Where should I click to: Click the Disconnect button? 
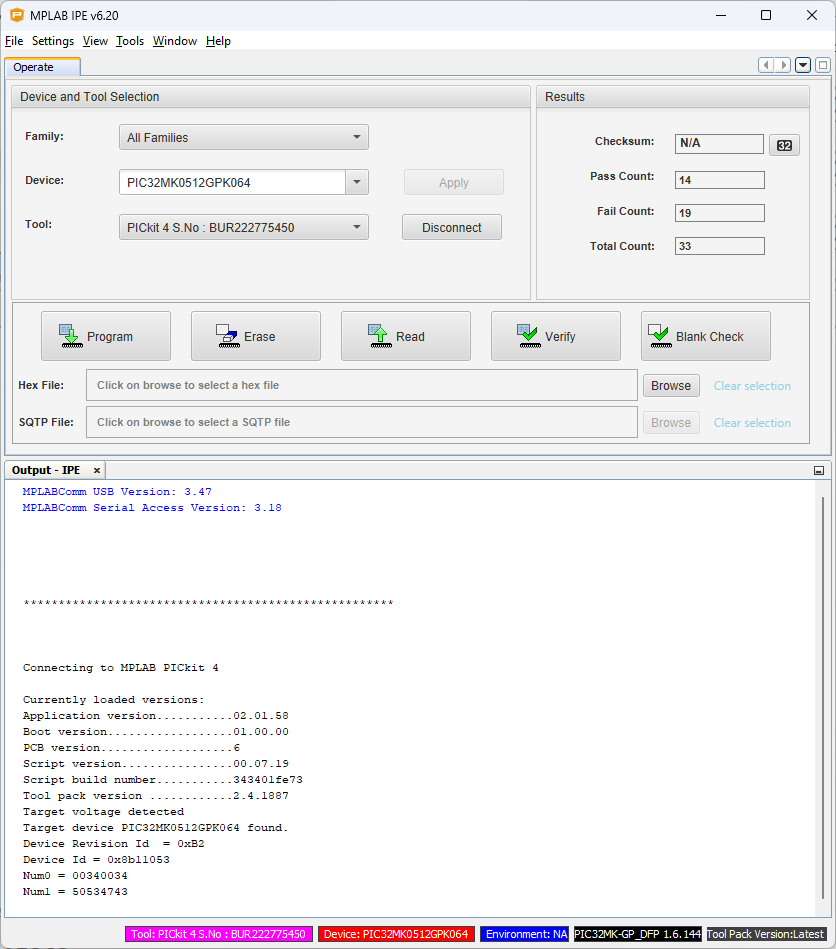(451, 227)
